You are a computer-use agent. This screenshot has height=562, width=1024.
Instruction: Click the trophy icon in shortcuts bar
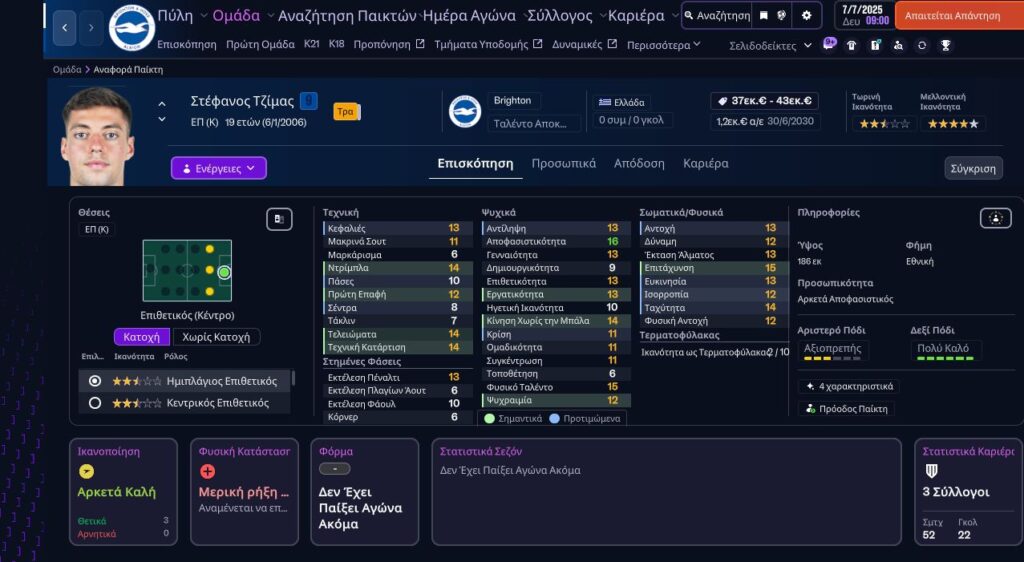pyautogui.click(x=945, y=45)
